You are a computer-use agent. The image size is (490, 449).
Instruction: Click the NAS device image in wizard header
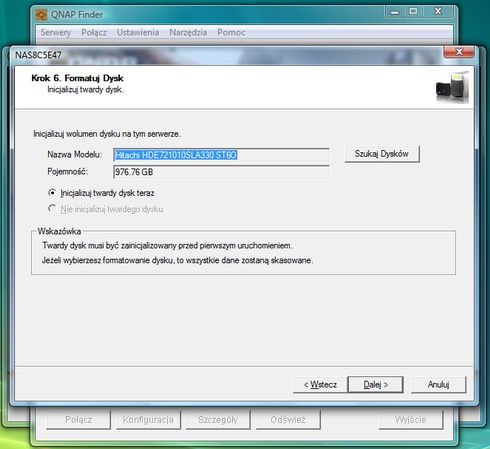[453, 87]
